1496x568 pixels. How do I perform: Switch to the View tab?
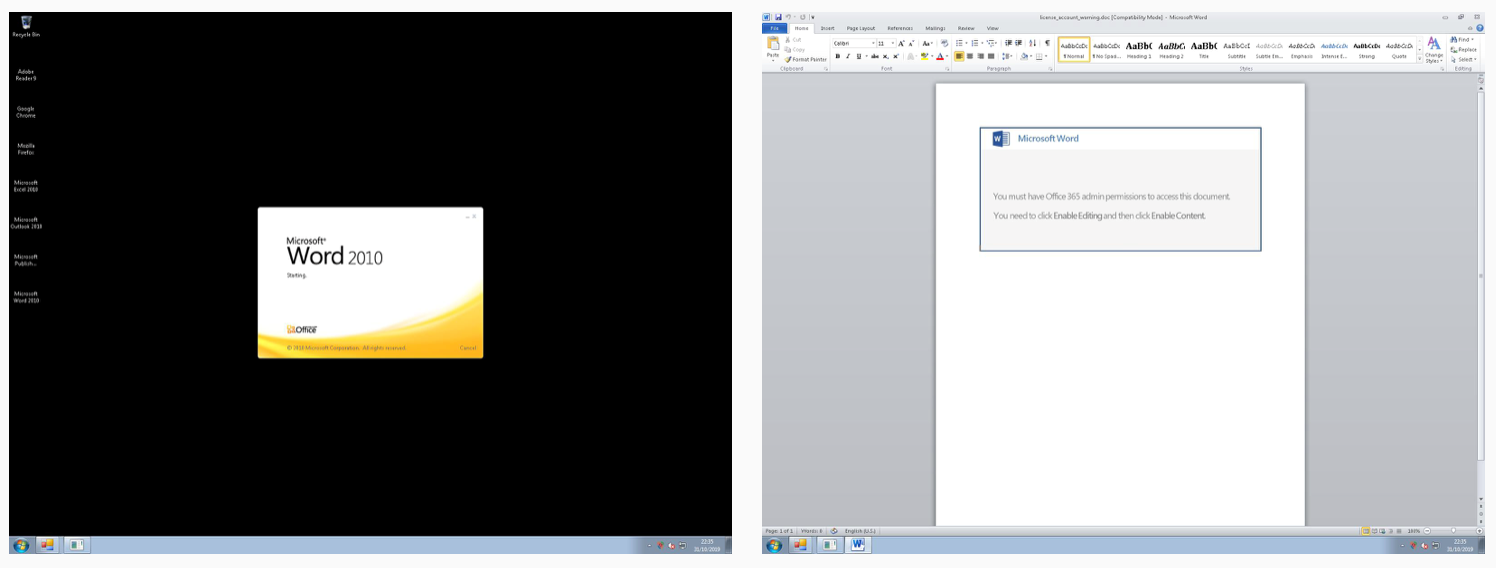click(x=992, y=28)
